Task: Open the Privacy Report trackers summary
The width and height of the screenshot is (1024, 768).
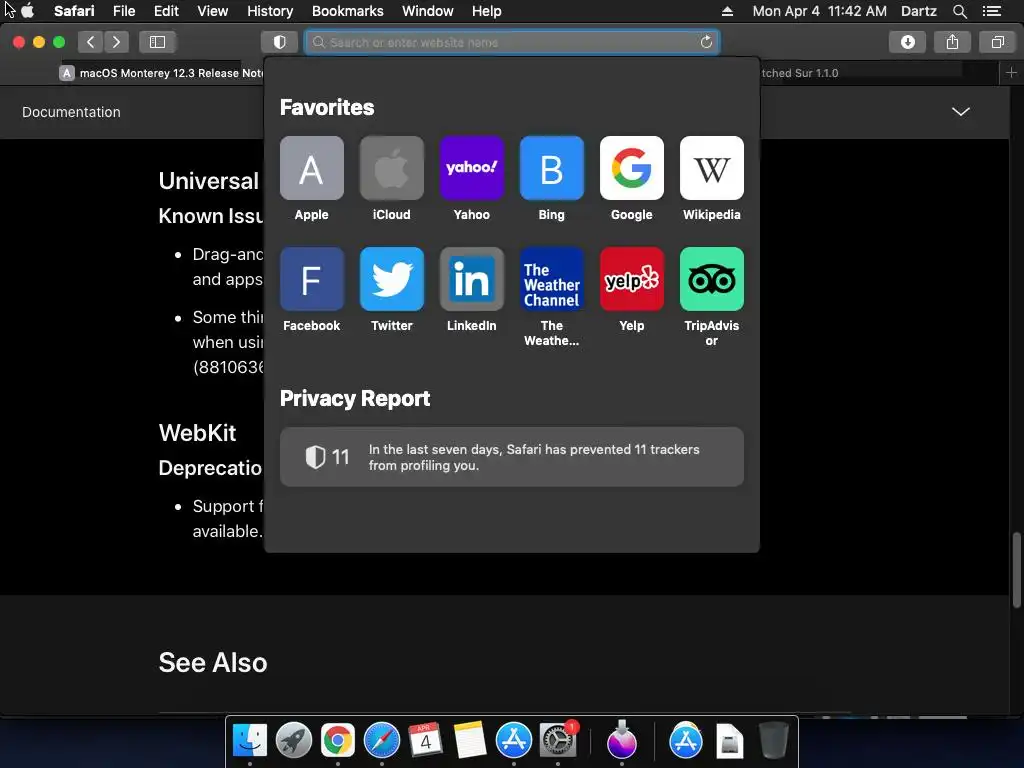Action: (511, 457)
